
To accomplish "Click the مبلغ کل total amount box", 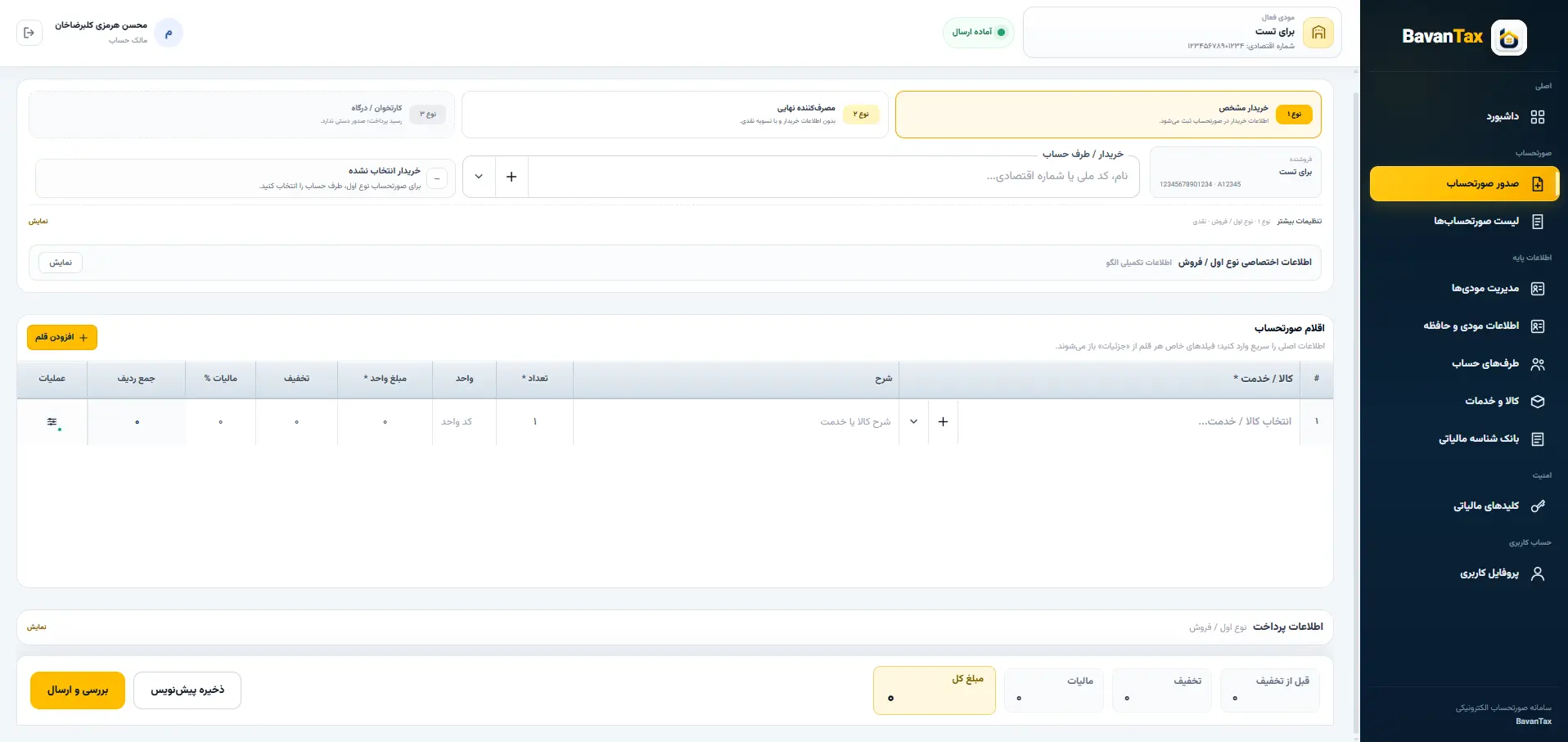I will coord(935,690).
